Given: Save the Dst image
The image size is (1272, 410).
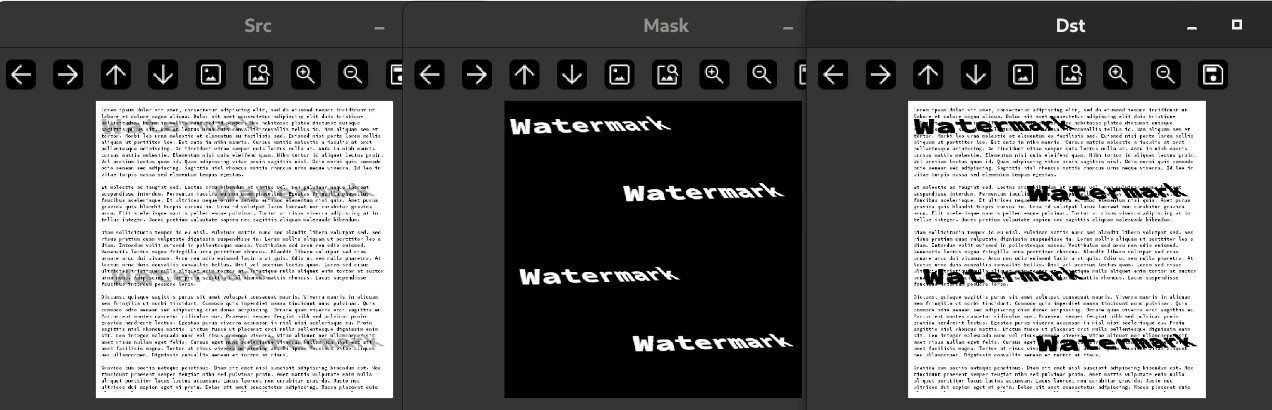Looking at the screenshot, I should pyautogui.click(x=1212, y=74).
